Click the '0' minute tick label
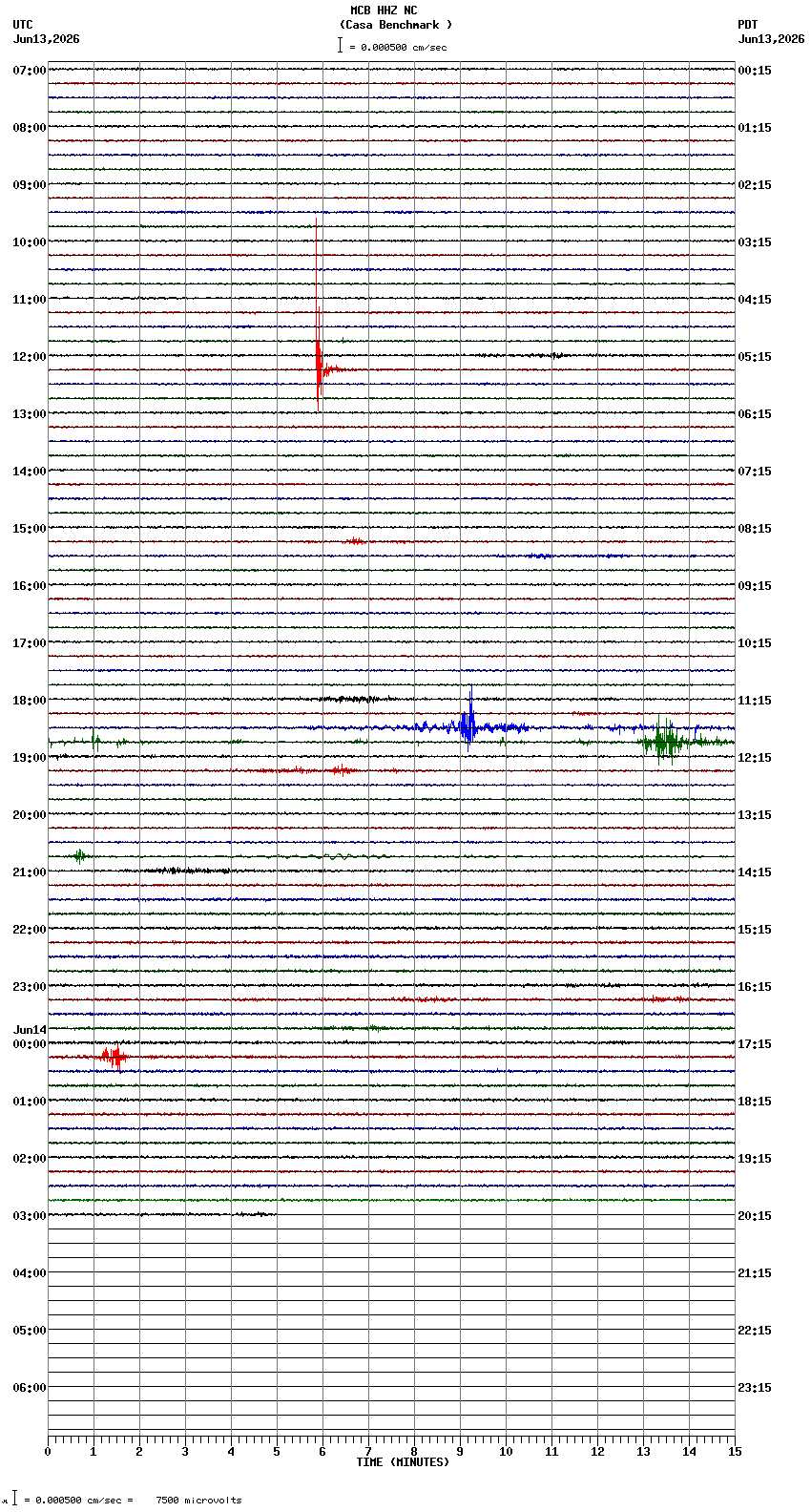The height and width of the screenshot is (1512, 811). [48, 1452]
